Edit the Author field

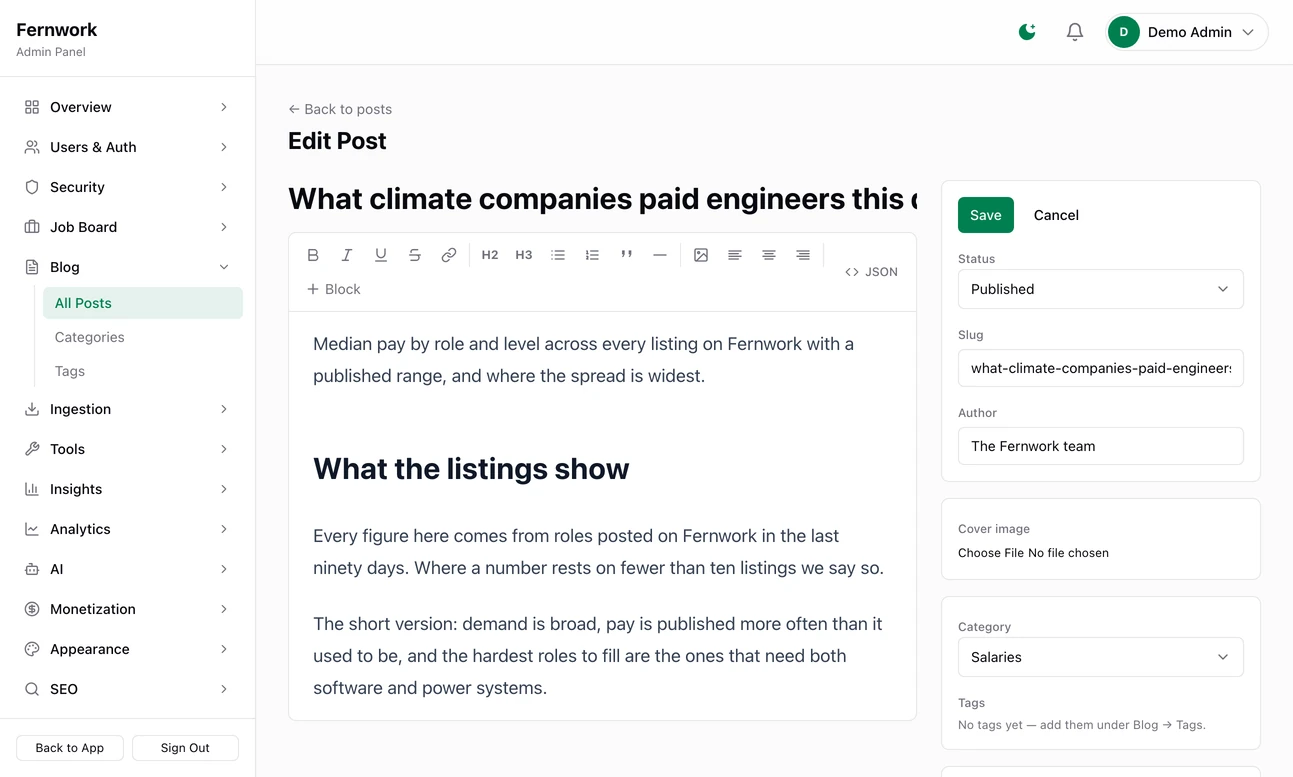click(1101, 446)
